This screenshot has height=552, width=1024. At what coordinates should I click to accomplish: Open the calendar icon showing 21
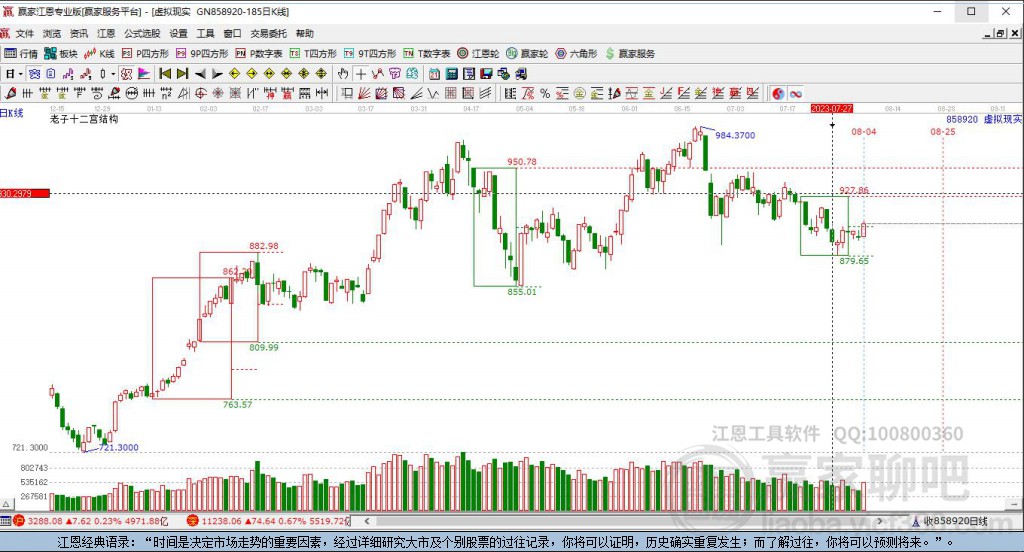tap(434, 74)
